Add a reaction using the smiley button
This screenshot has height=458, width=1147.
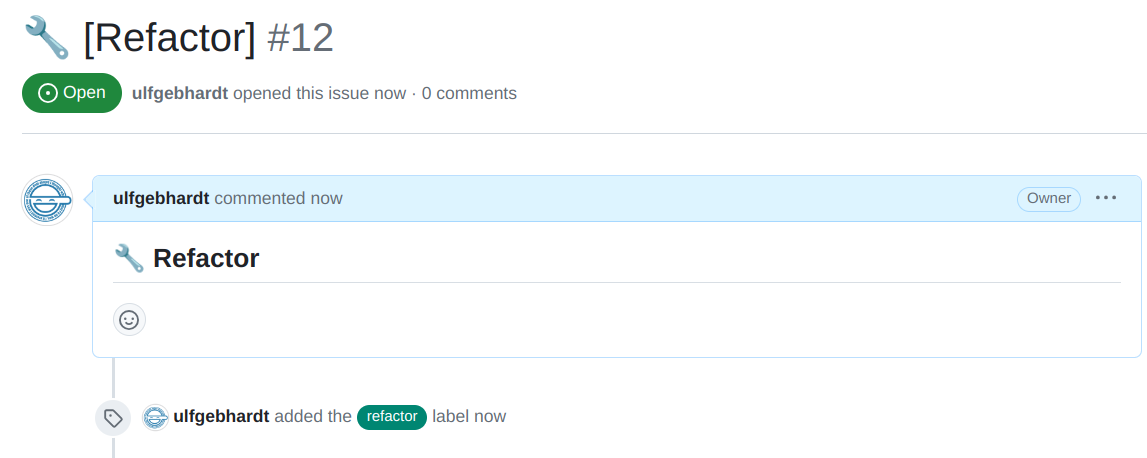129,320
